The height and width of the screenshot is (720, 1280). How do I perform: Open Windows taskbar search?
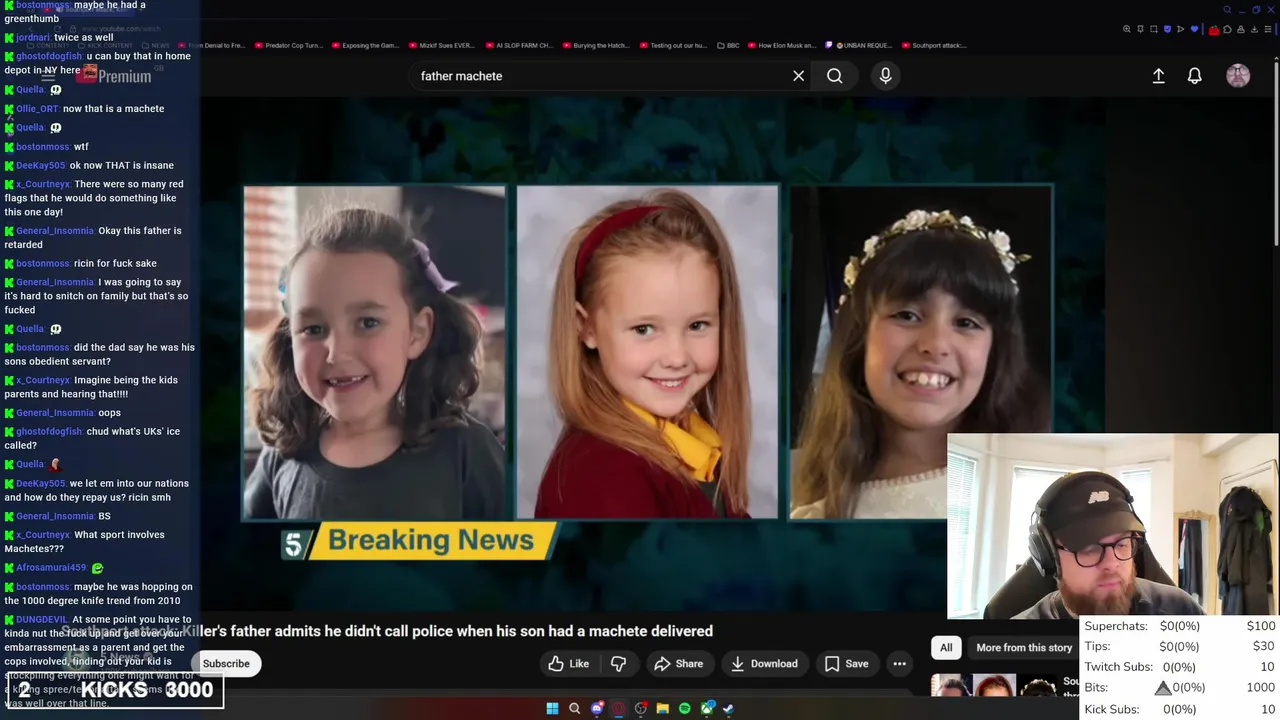click(574, 708)
